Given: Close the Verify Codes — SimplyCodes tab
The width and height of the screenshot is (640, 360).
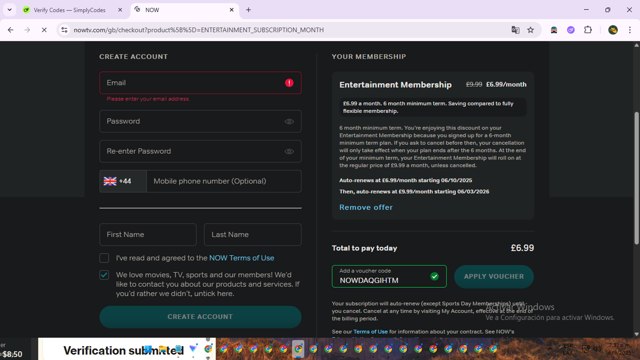Looking at the screenshot, I should (x=120, y=10).
